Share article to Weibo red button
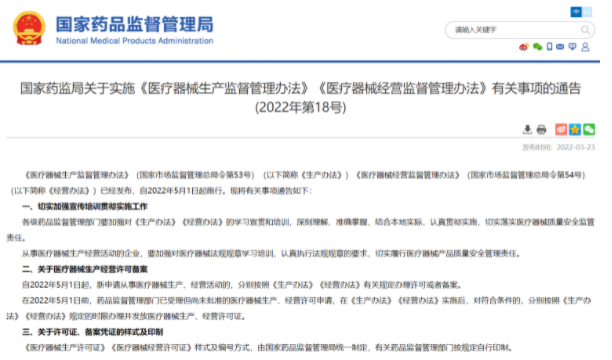612x360 pixels. [561, 129]
